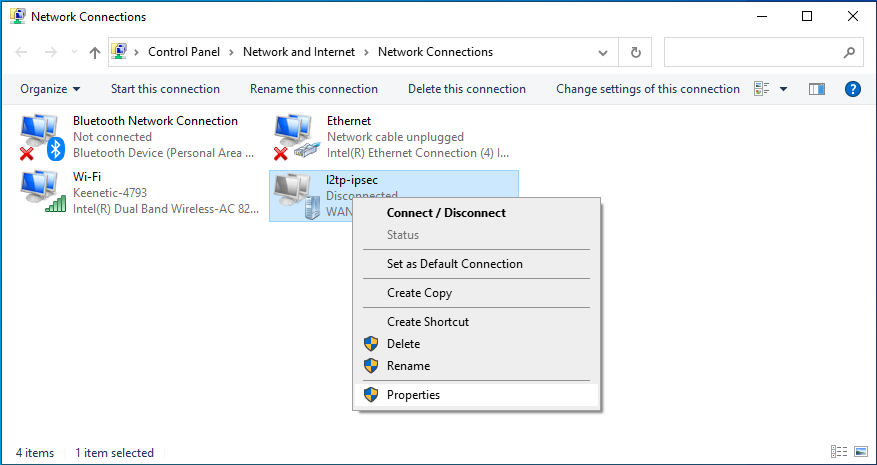
Task: Click Network Connections breadcrumb
Action: click(x=435, y=52)
